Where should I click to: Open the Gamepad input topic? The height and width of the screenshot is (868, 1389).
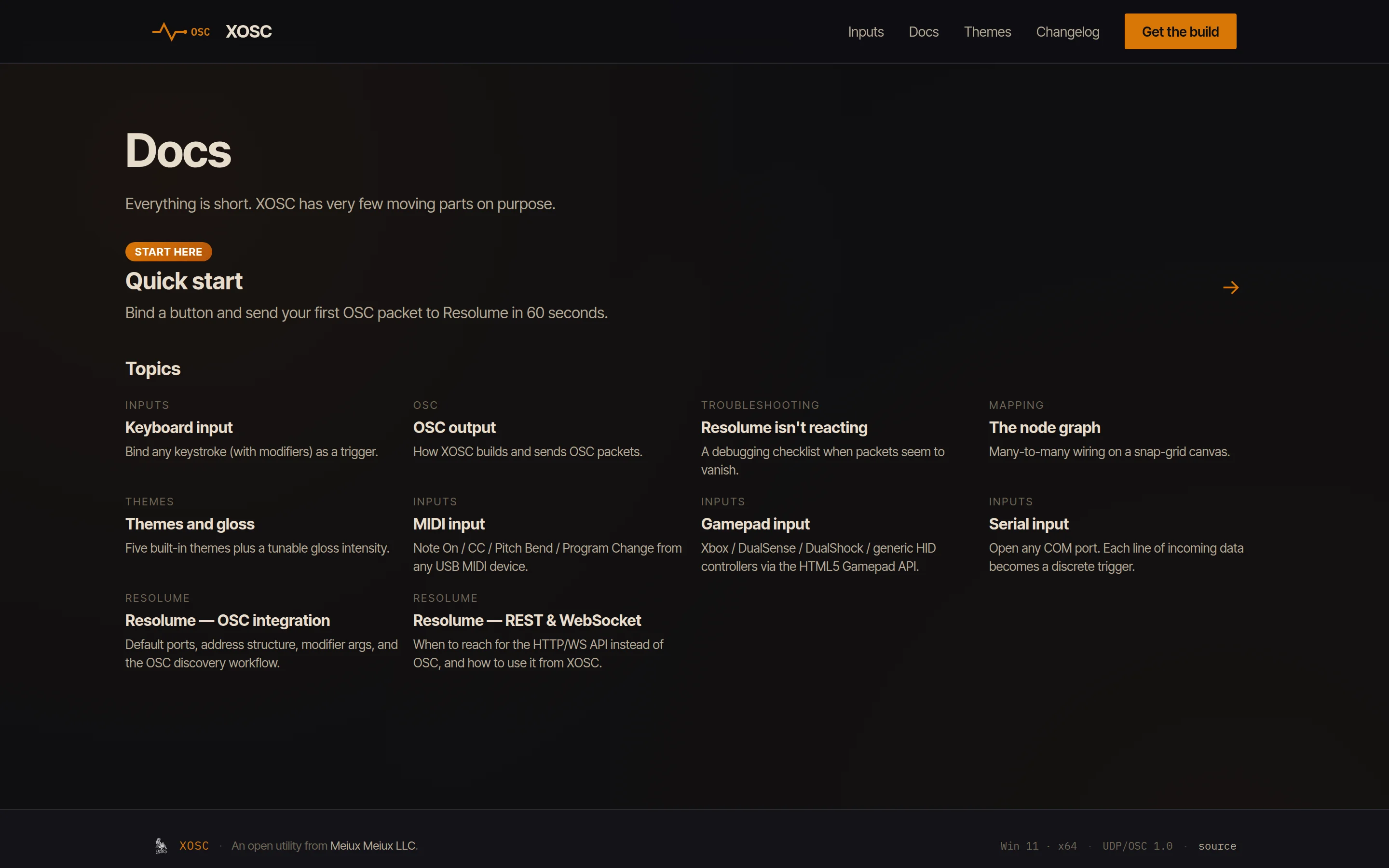coord(755,524)
